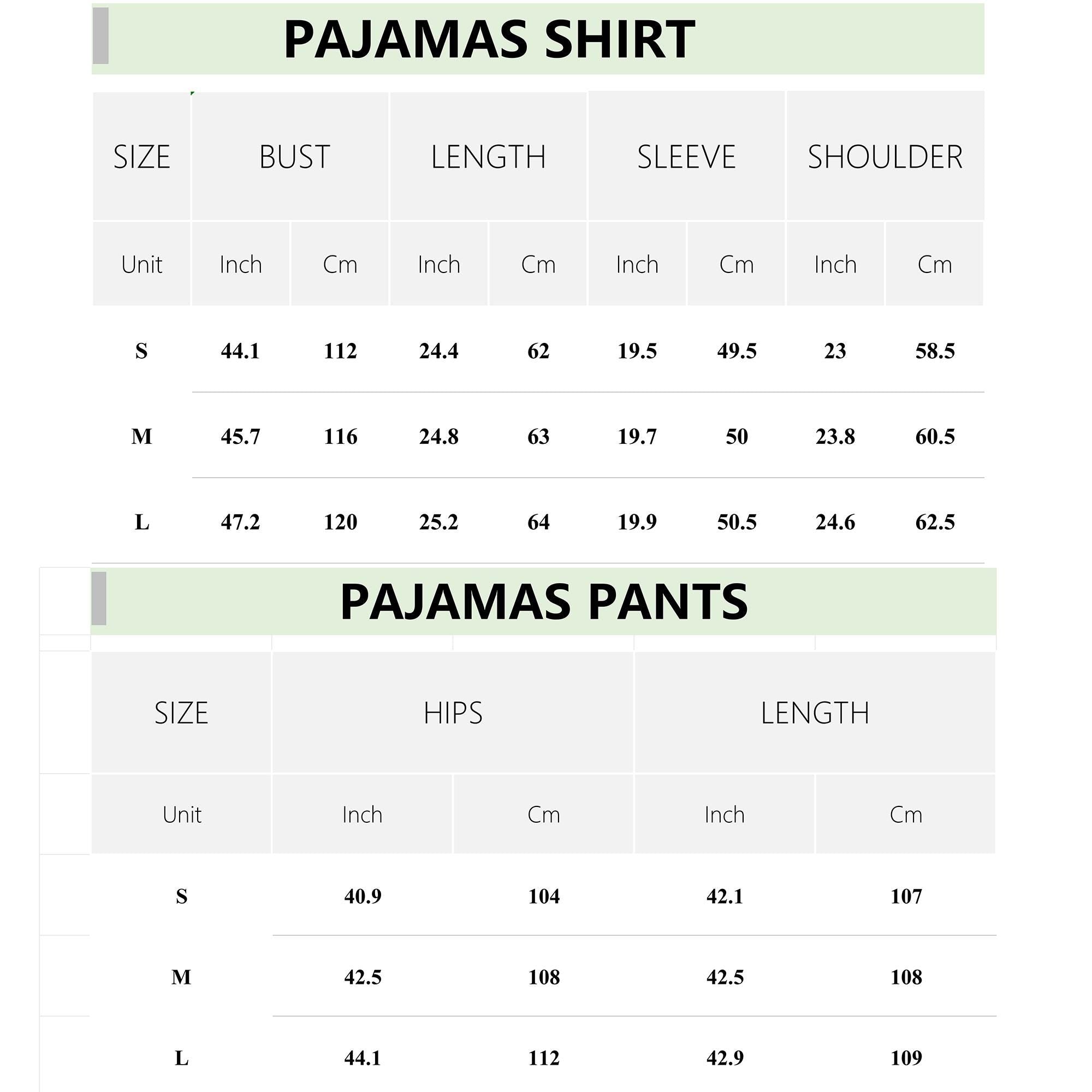Click size L shoulder value 62.5
Screen dimensions: 1092x1092
click(935, 521)
